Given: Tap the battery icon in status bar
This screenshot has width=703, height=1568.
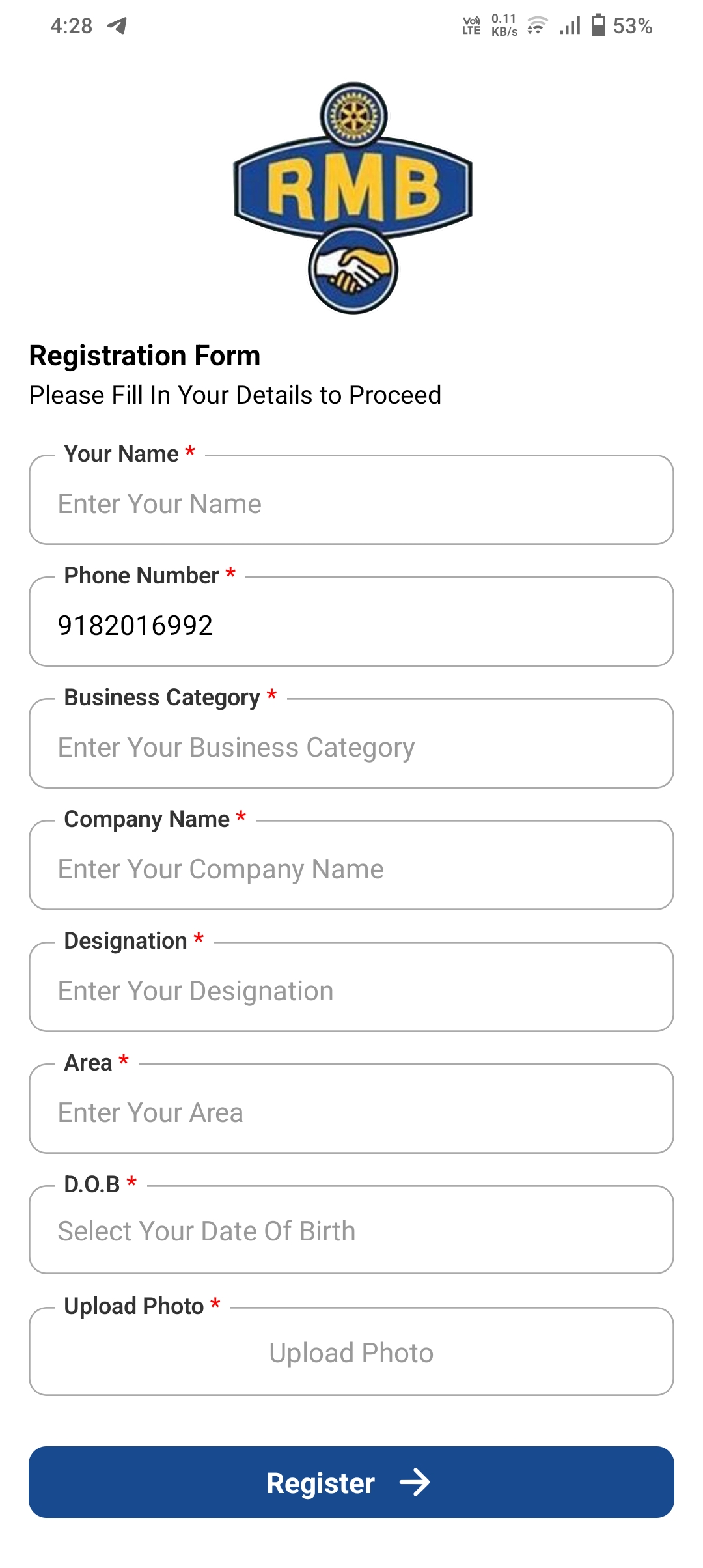Looking at the screenshot, I should pos(598,25).
